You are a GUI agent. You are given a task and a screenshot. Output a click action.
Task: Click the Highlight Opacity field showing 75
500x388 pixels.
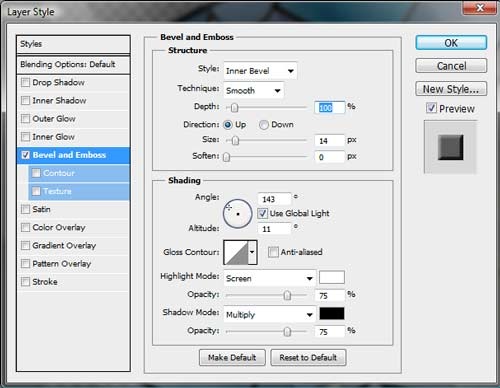[329, 295]
